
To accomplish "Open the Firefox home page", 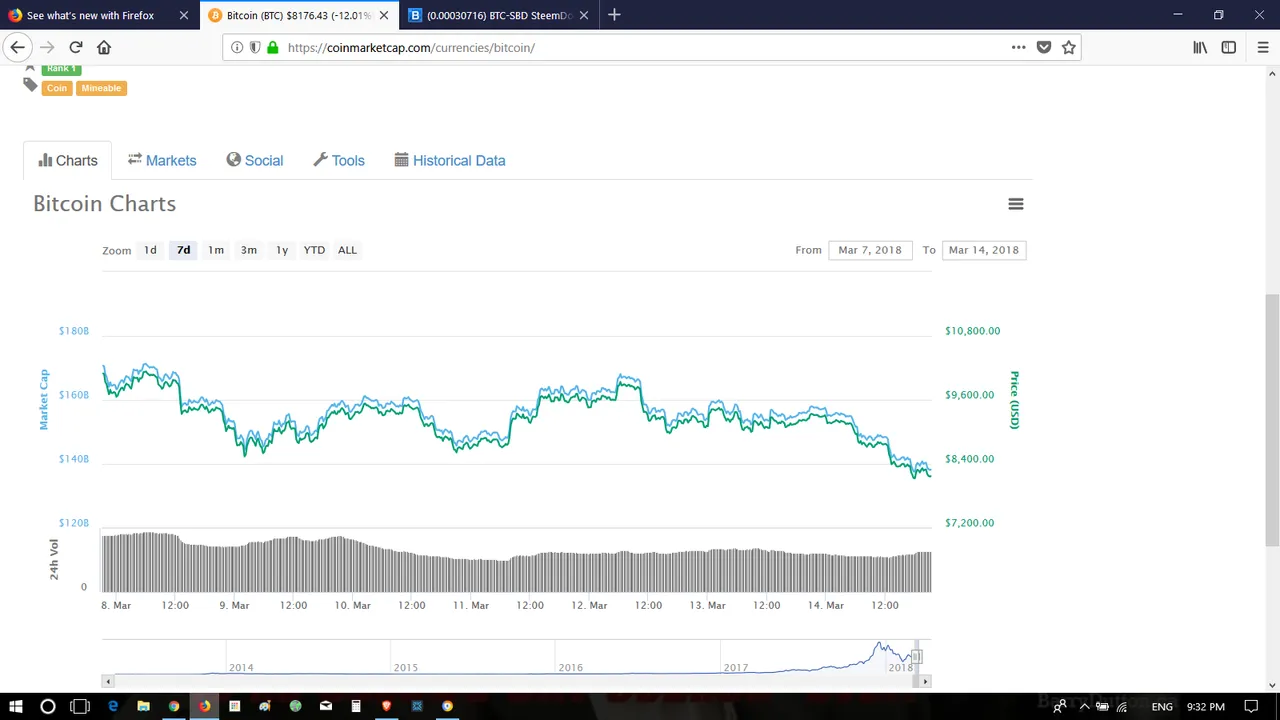I will (x=104, y=47).
